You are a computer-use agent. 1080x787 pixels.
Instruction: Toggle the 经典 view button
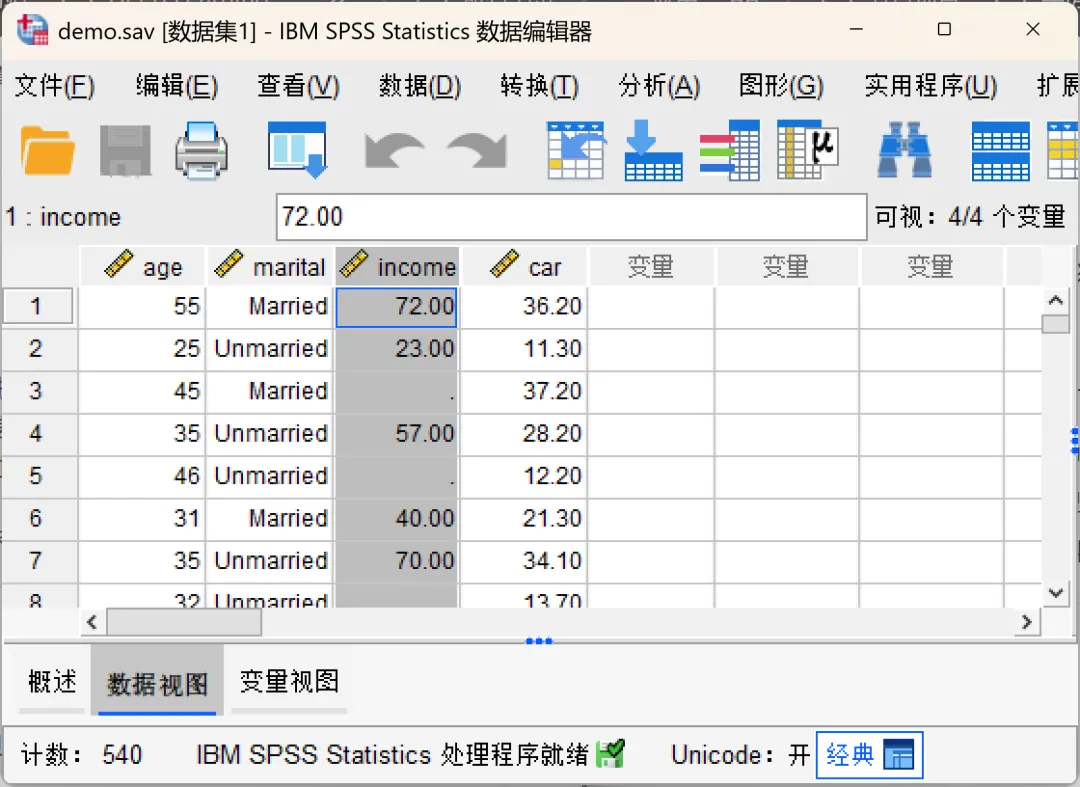[x=869, y=755]
